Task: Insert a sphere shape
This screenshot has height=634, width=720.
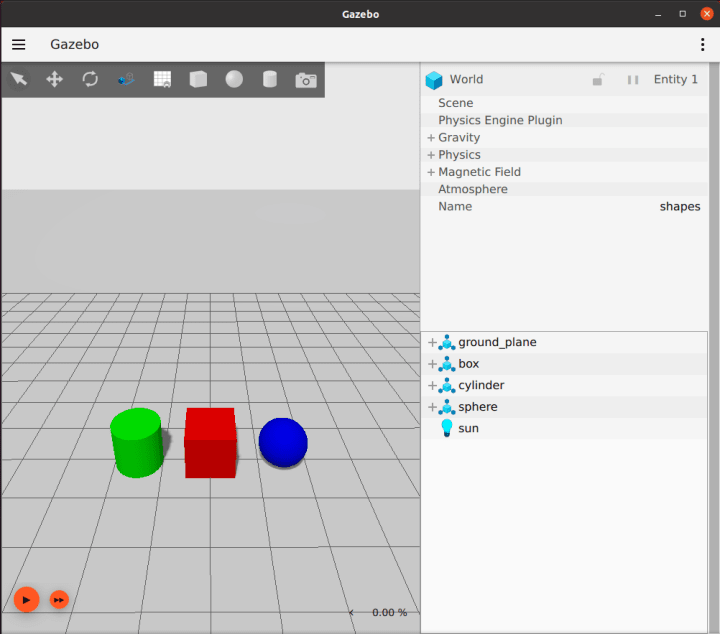Action: pyautogui.click(x=234, y=79)
